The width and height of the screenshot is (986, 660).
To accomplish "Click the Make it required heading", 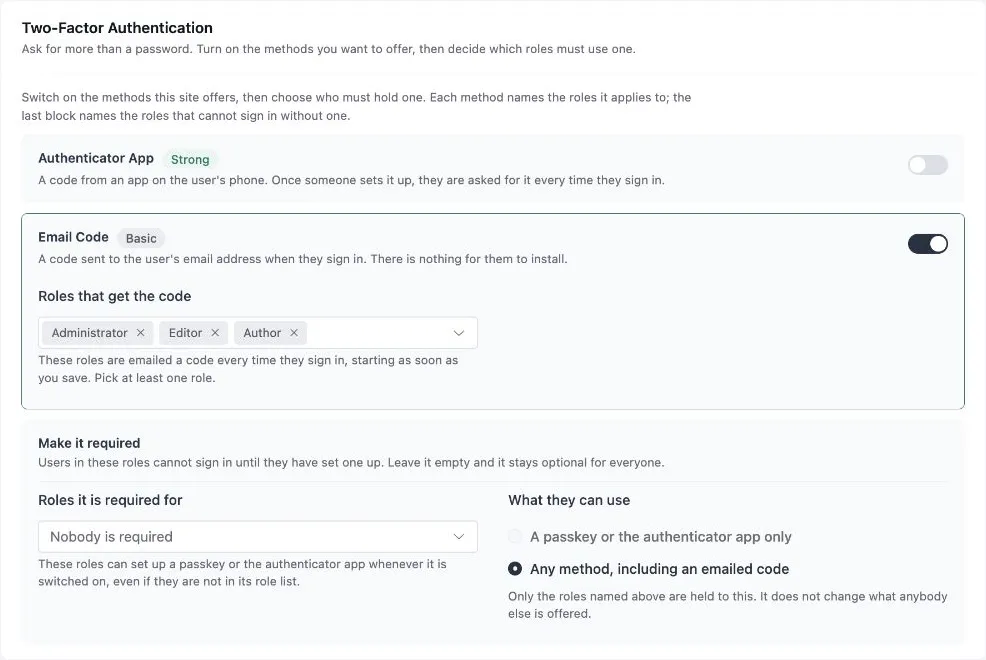I will [x=89, y=443].
